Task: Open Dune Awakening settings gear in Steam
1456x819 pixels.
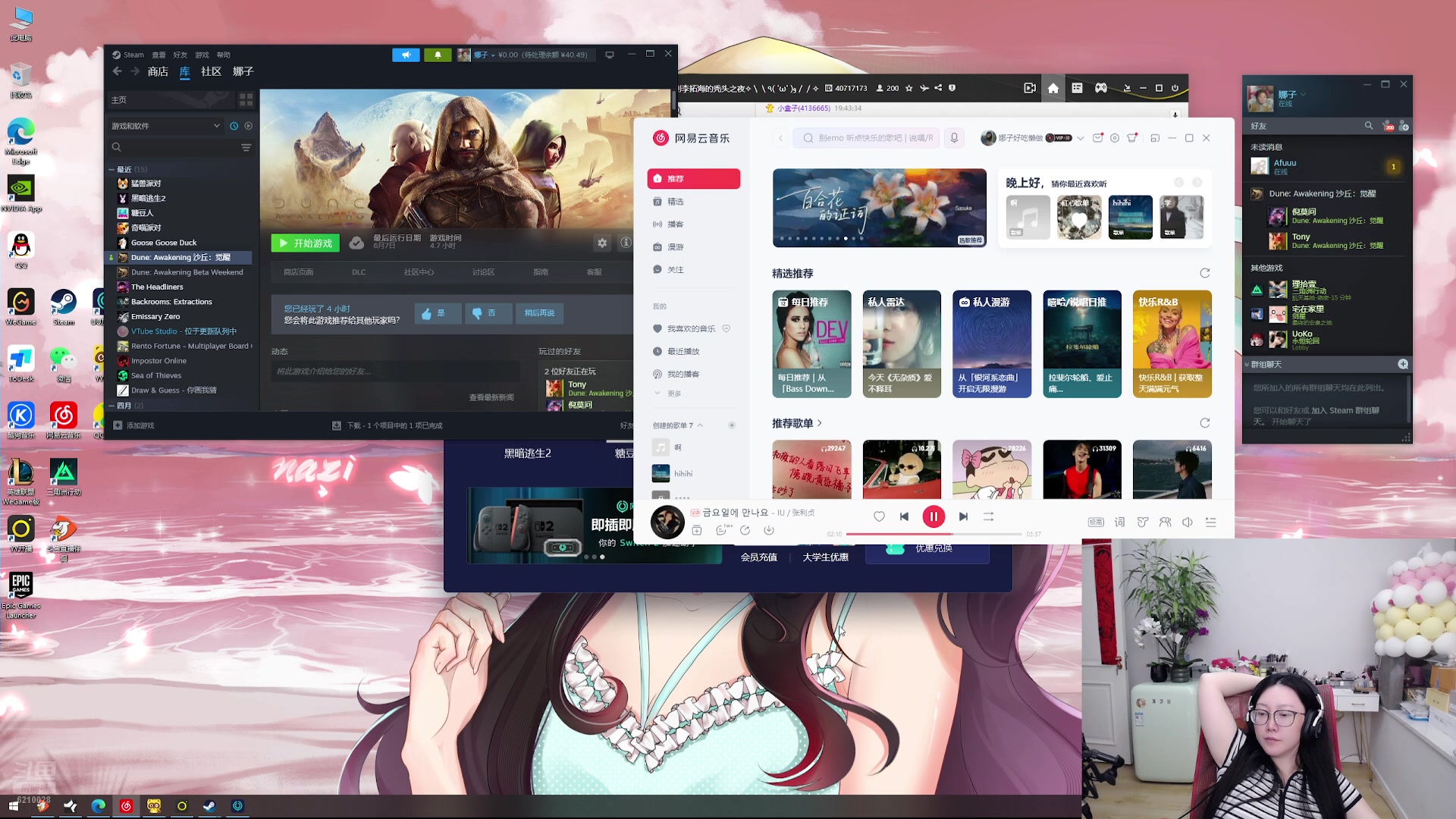Action: coord(602,243)
